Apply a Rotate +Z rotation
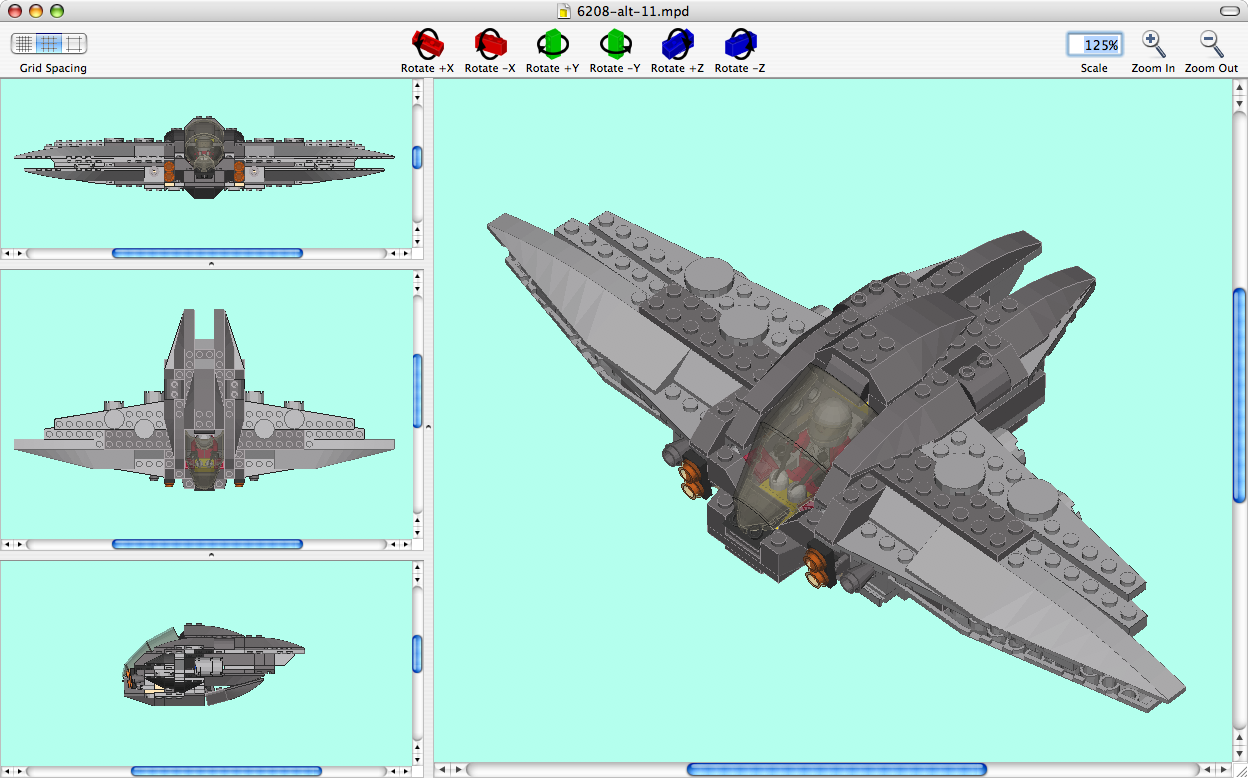Screen dimensions: 1248x778 [677, 45]
